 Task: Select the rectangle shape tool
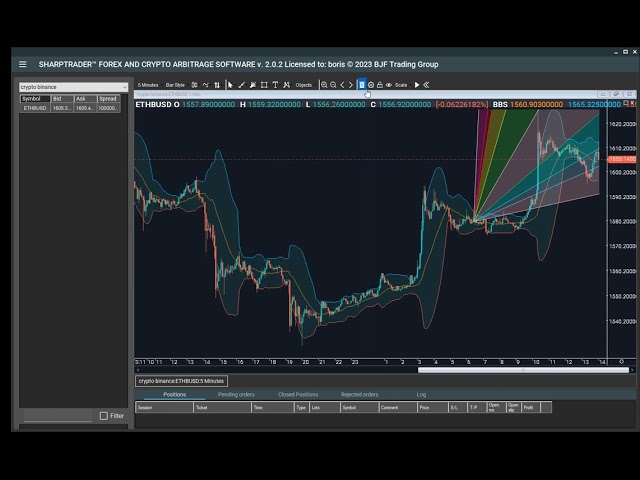(x=264, y=85)
